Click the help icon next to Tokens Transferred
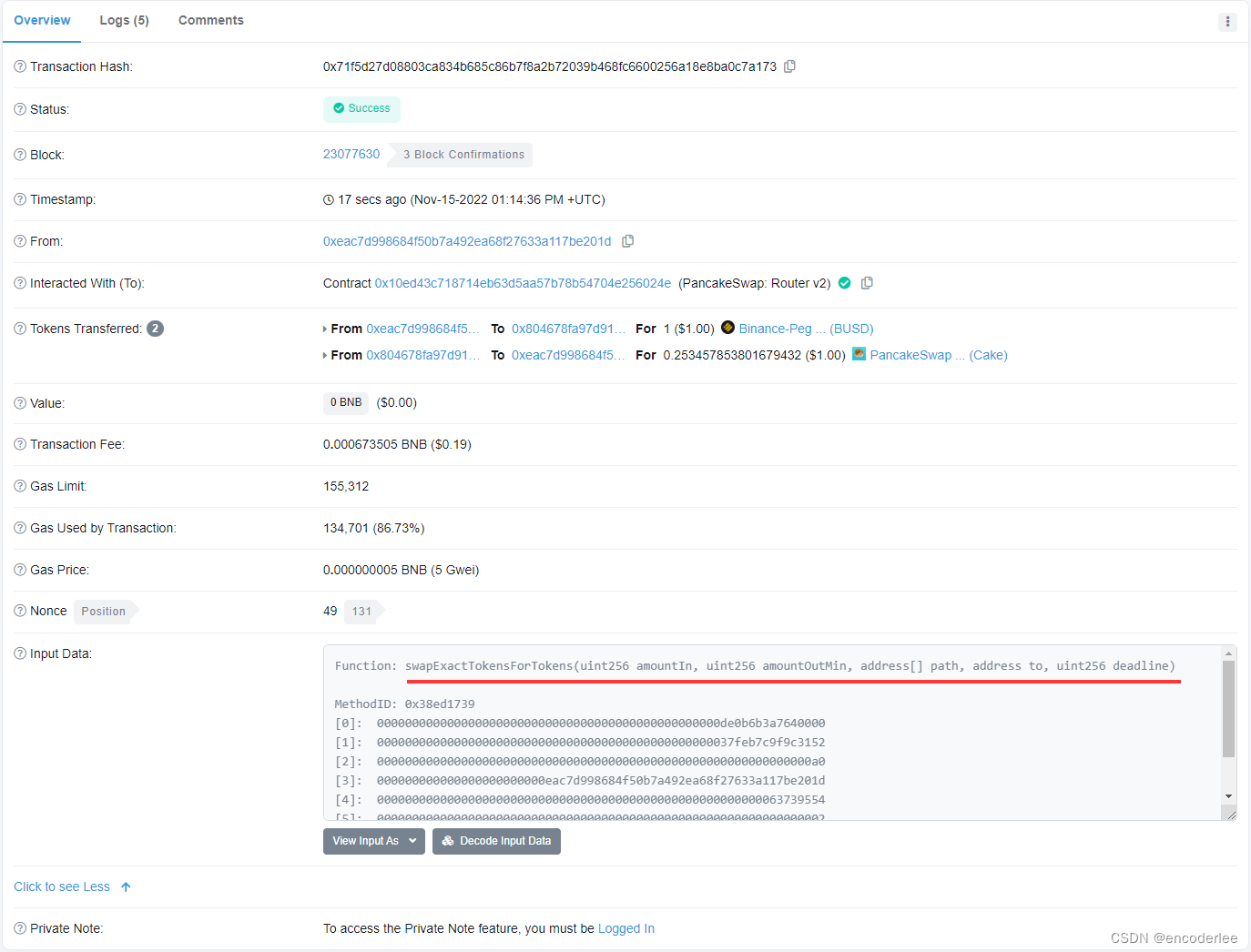 pyautogui.click(x=20, y=329)
